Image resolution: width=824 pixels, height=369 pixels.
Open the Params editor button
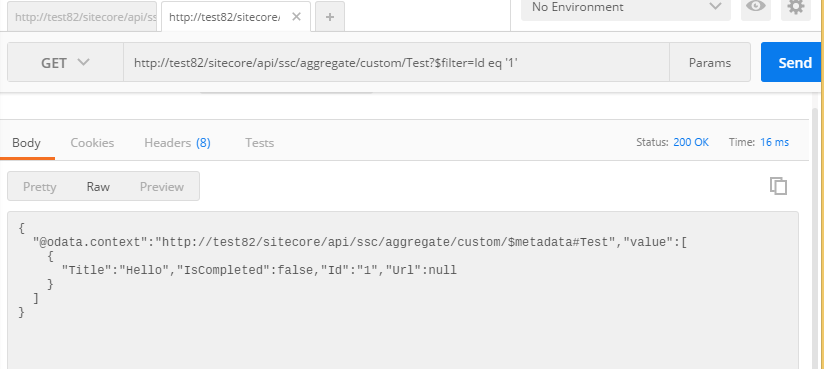pyautogui.click(x=709, y=63)
